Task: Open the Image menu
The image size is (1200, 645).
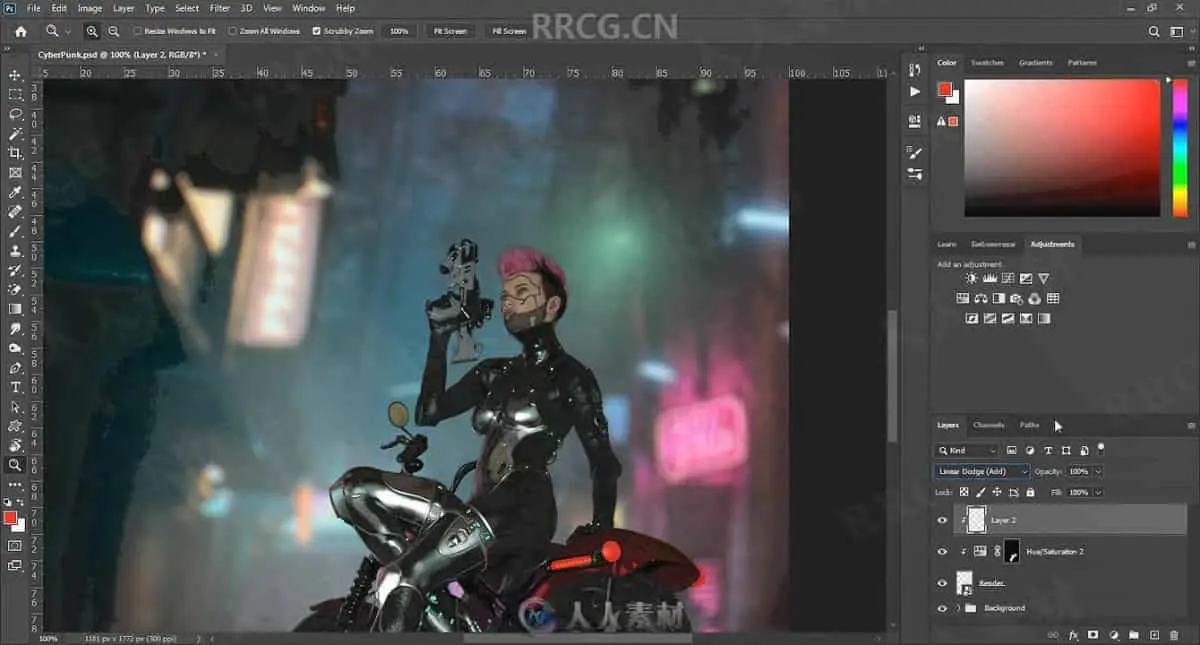Action: pyautogui.click(x=90, y=8)
